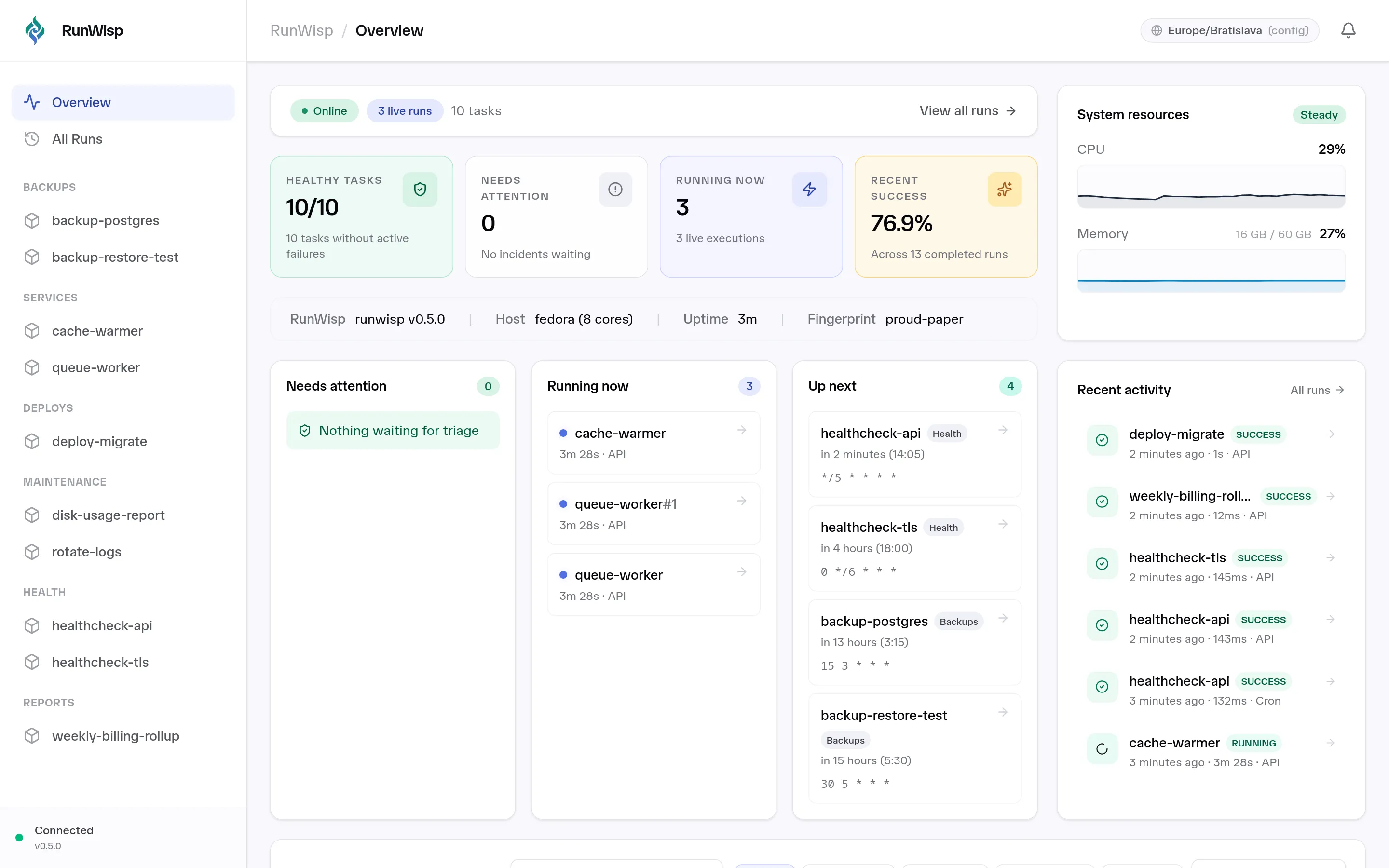Open the queue-worker running card
Viewport: 1389px width, 868px height.
pos(654,584)
